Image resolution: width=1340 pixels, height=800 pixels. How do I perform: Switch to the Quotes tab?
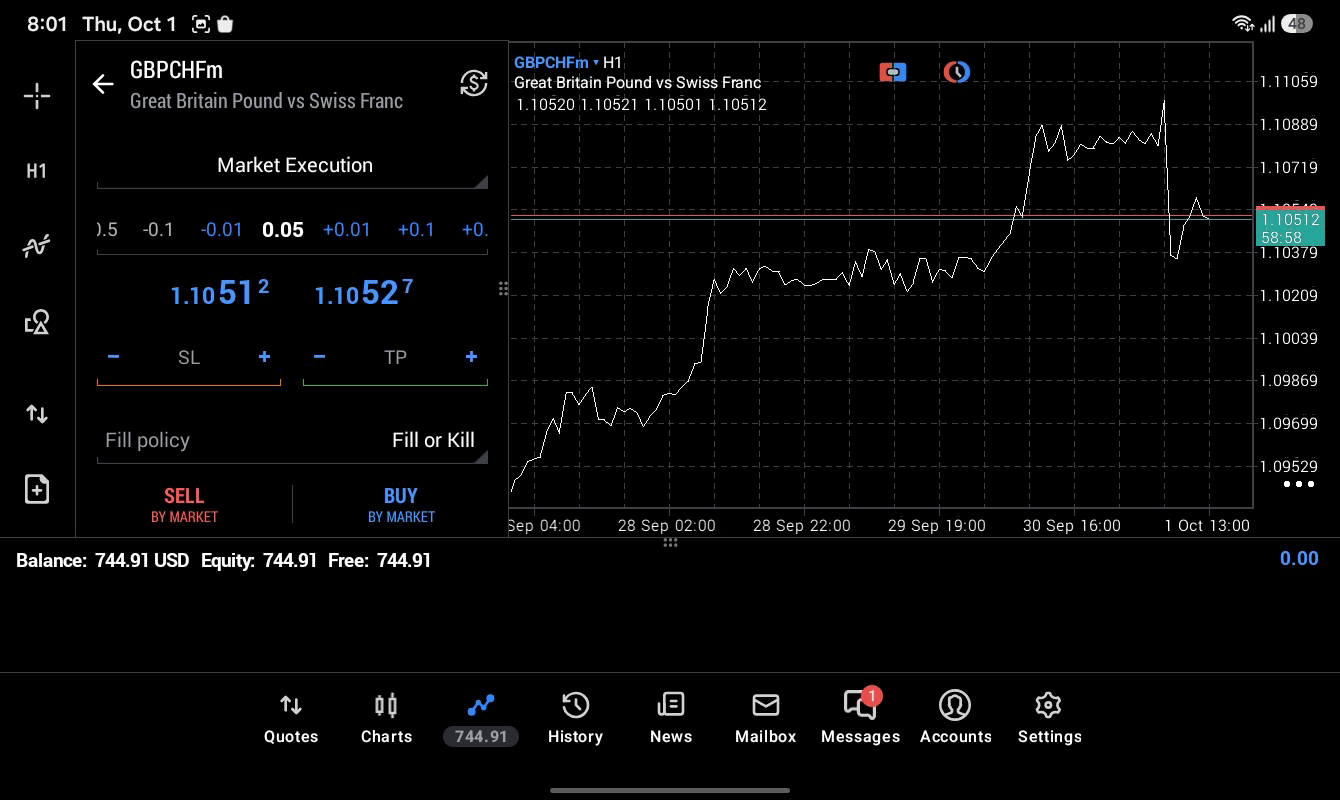coord(291,720)
